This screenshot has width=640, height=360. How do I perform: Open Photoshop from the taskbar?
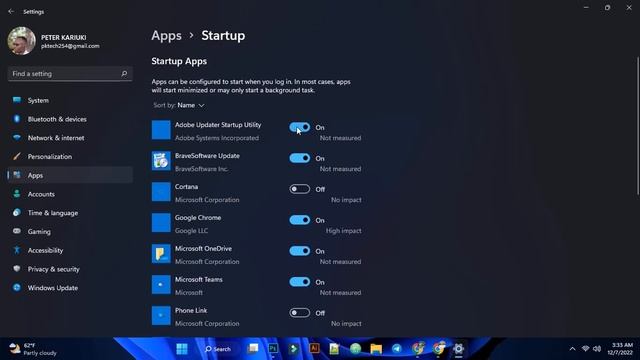[273, 349]
